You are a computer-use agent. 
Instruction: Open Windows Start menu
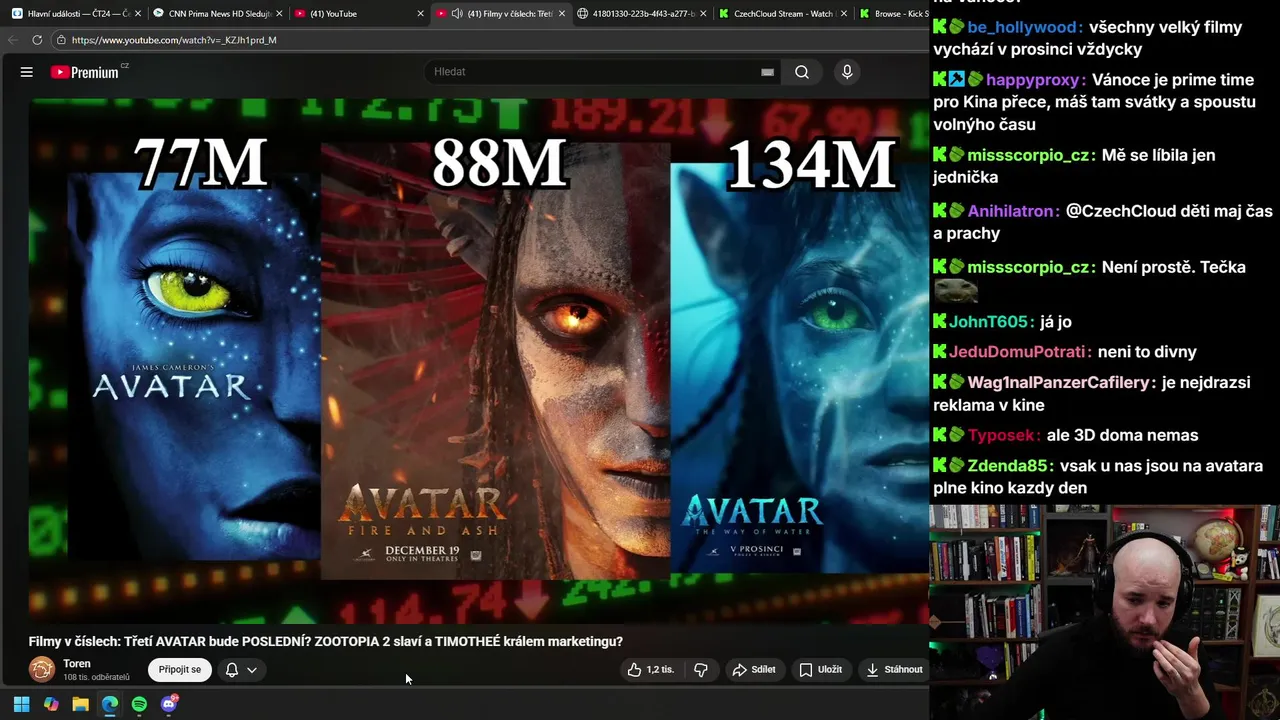pyautogui.click(x=21, y=704)
